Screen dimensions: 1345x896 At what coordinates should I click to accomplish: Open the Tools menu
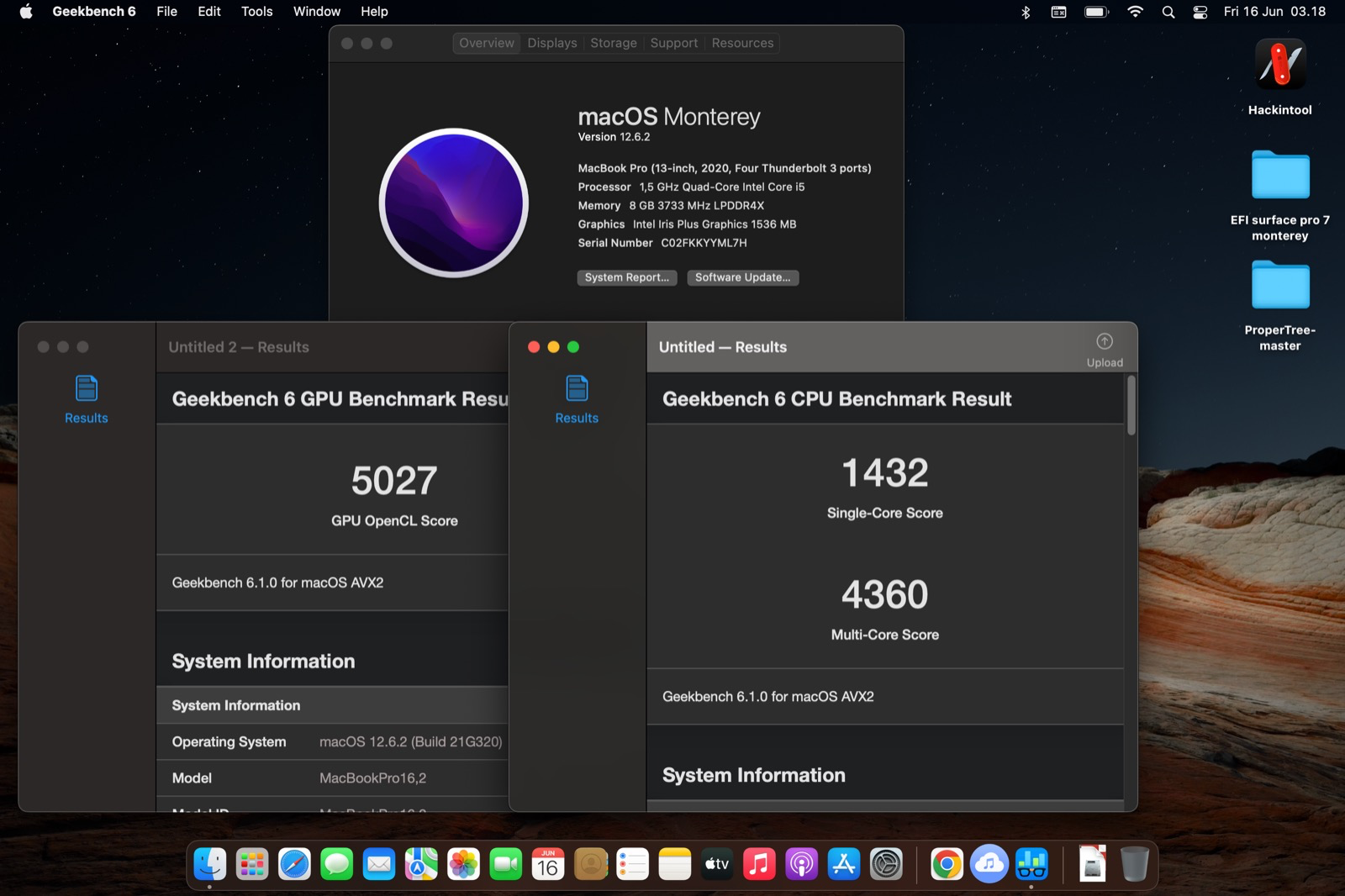point(256,12)
